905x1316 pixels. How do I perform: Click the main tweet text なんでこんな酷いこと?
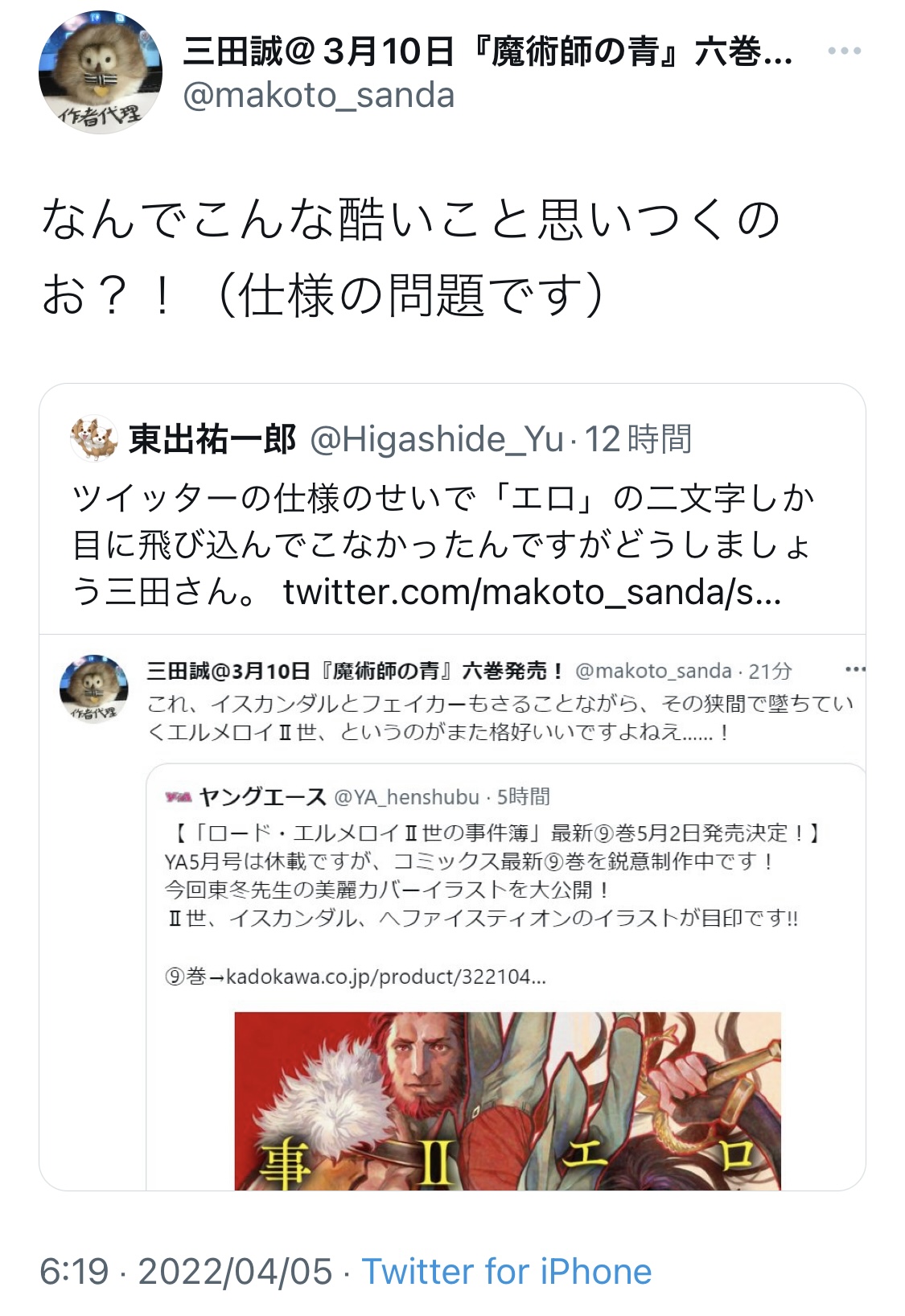[411, 257]
